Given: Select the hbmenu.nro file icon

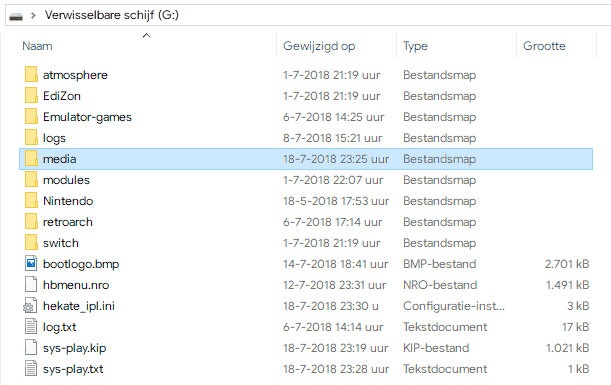Looking at the screenshot, I should point(31,284).
